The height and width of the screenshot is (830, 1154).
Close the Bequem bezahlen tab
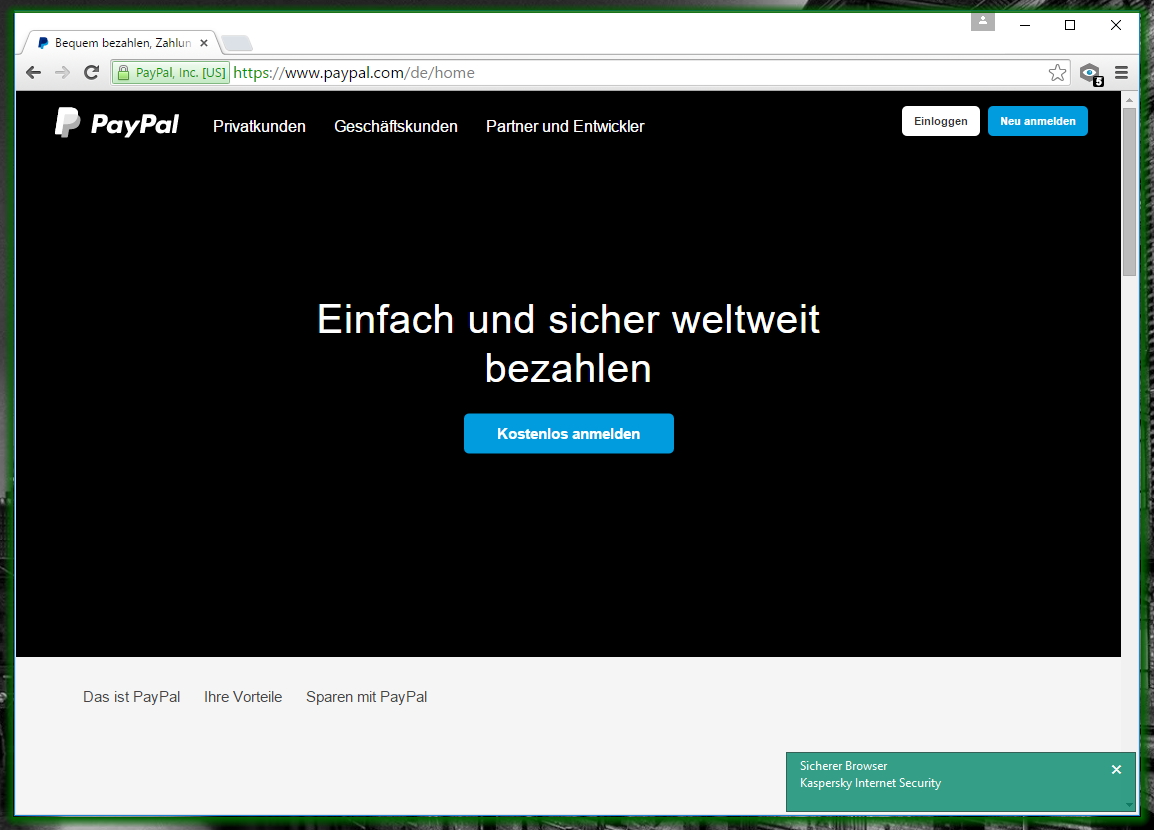point(204,43)
